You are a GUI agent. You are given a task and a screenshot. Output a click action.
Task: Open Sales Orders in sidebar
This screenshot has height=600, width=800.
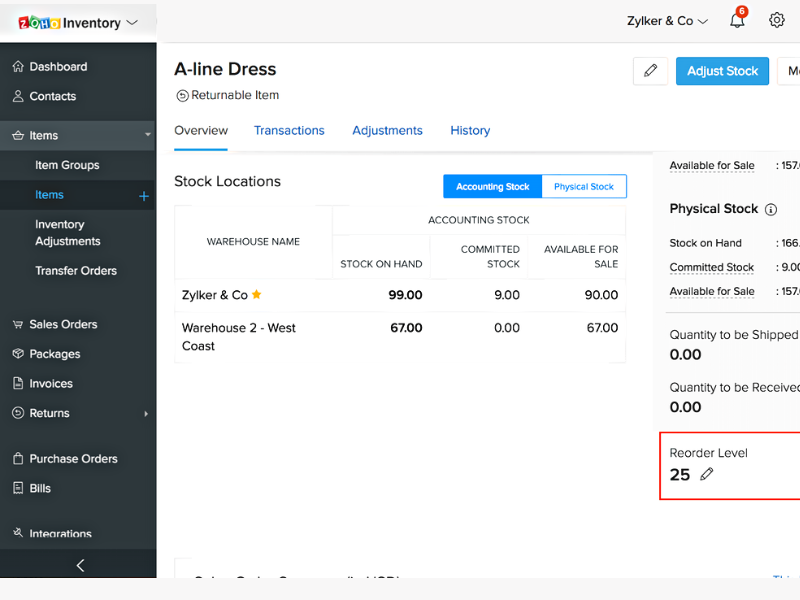click(63, 325)
